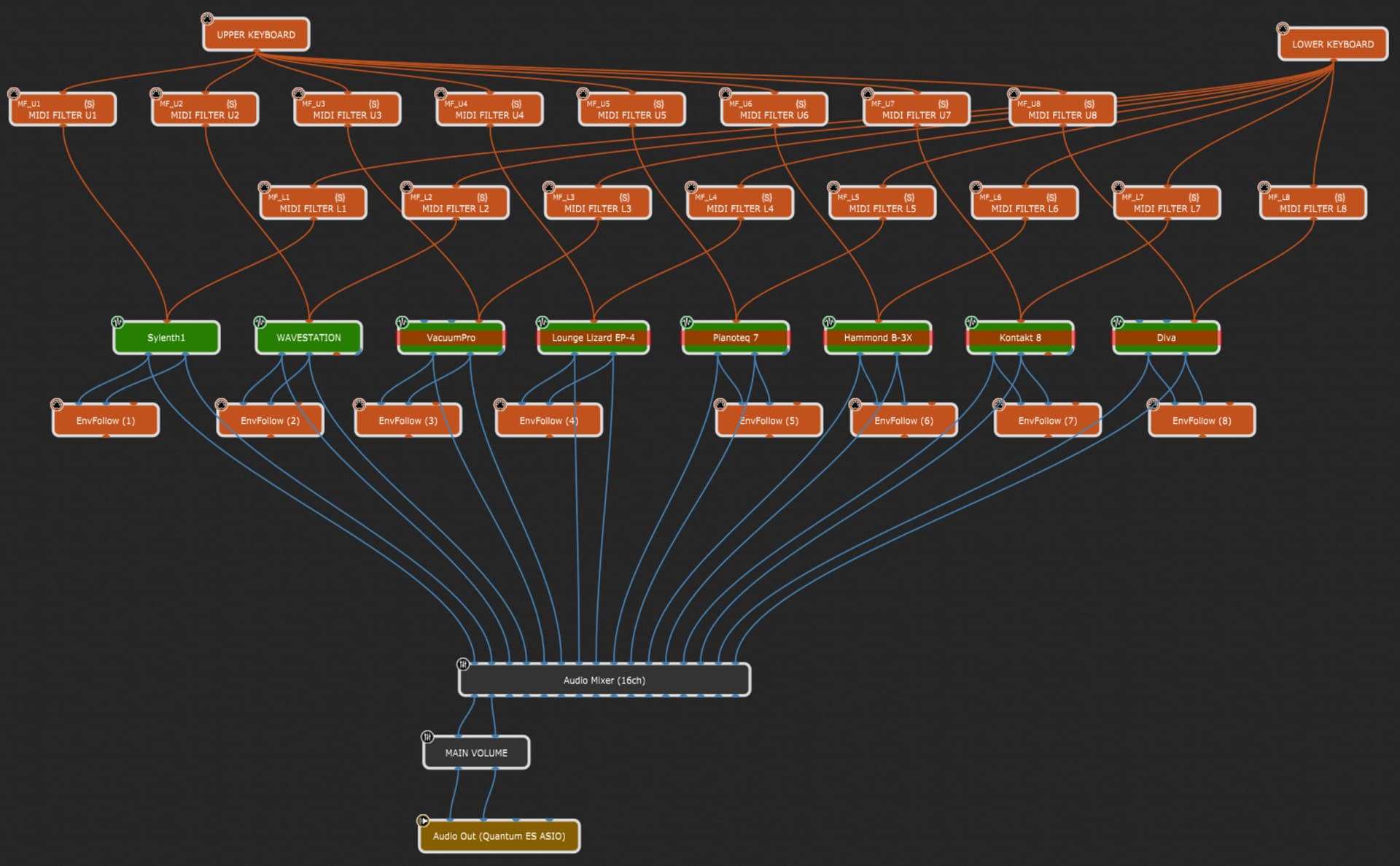The image size is (1400, 866).
Task: Select the Lounge Lizard EP-4 plugin node
Action: [x=593, y=338]
